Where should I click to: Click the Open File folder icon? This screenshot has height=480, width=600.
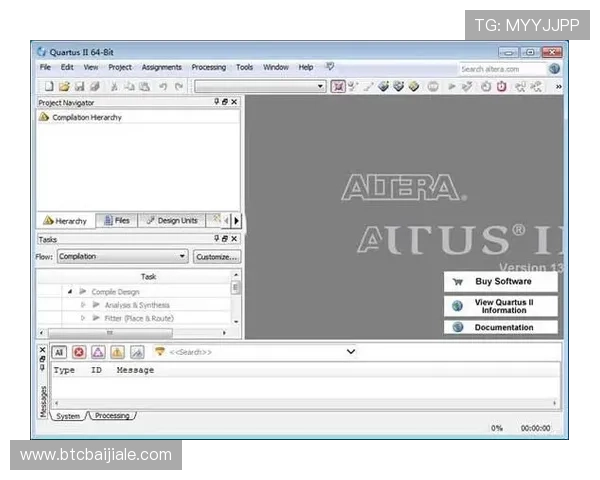tap(64, 87)
